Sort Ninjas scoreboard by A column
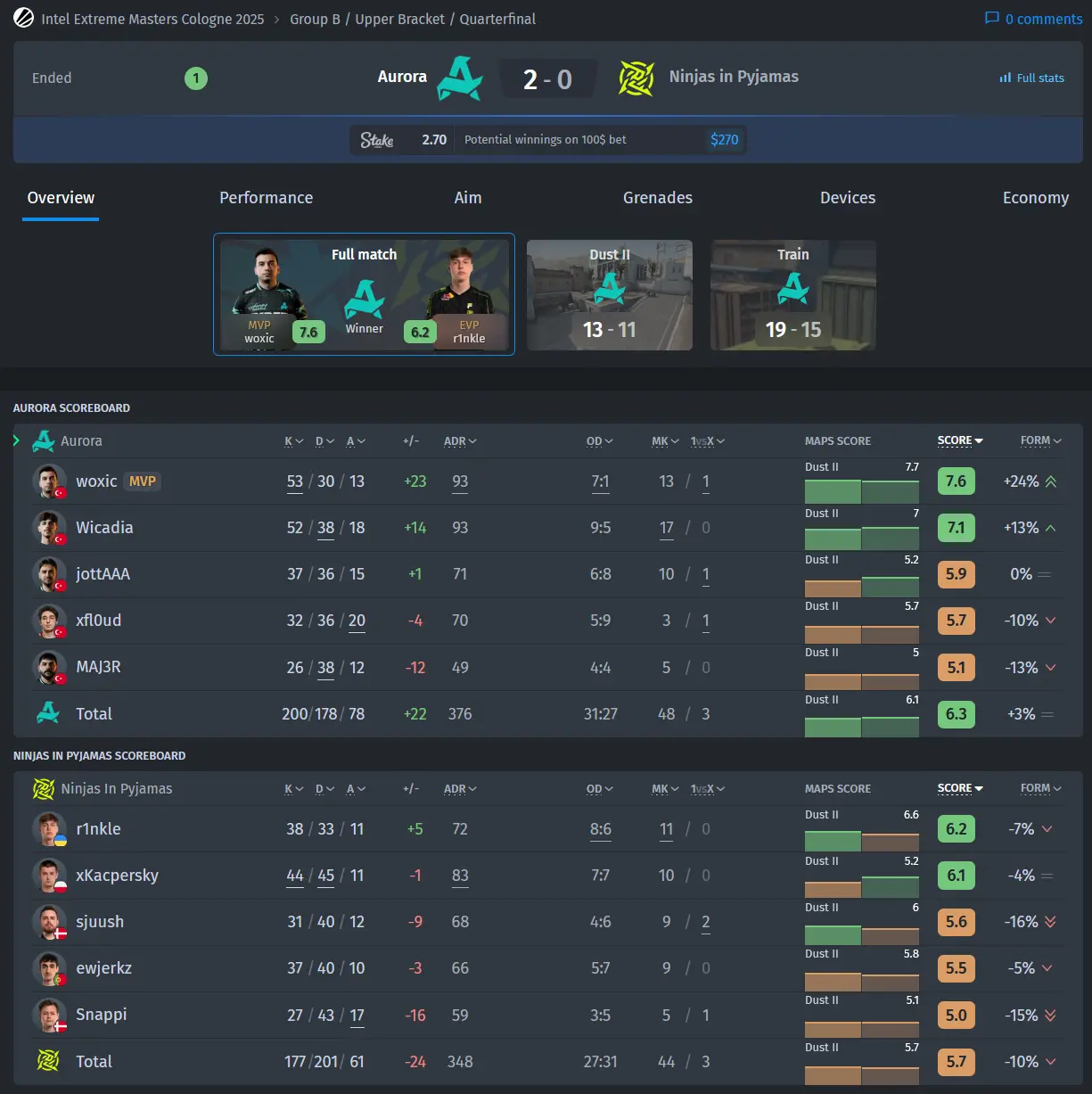Screen dimensions: 1092x1094 (356, 788)
